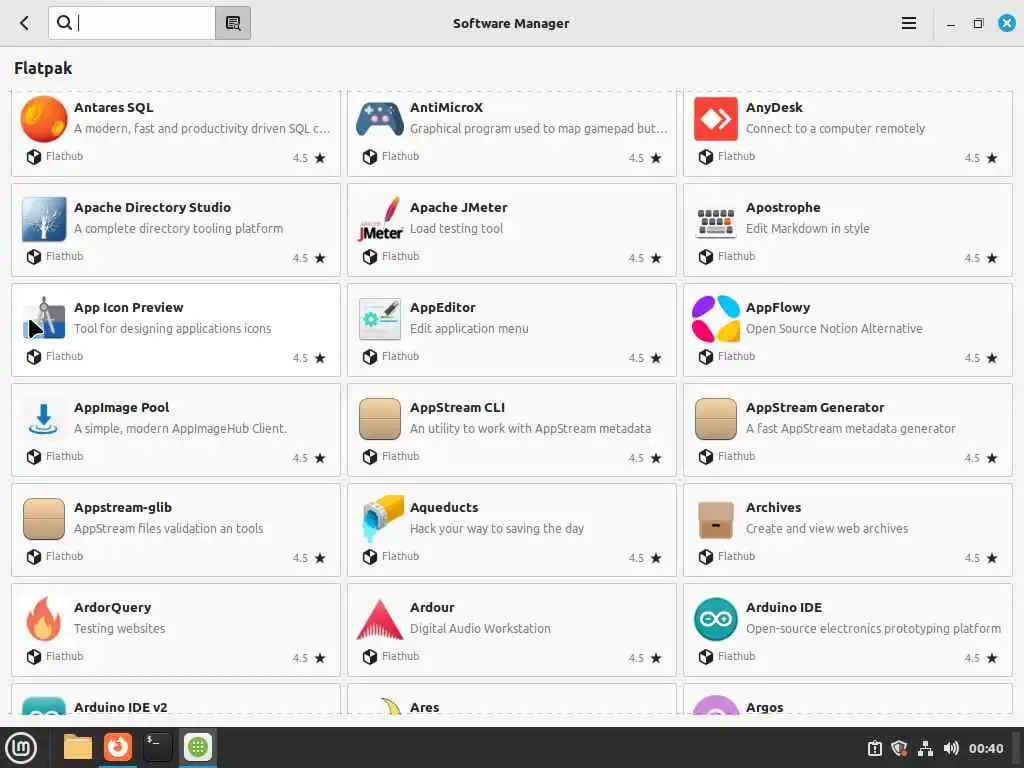Click the AnyDesk title text

(774, 107)
